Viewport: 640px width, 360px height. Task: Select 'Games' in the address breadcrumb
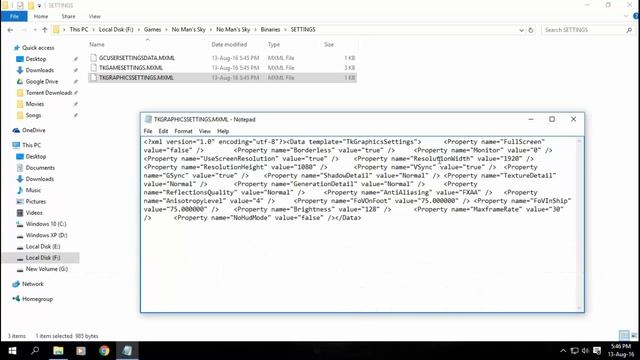tap(152, 29)
